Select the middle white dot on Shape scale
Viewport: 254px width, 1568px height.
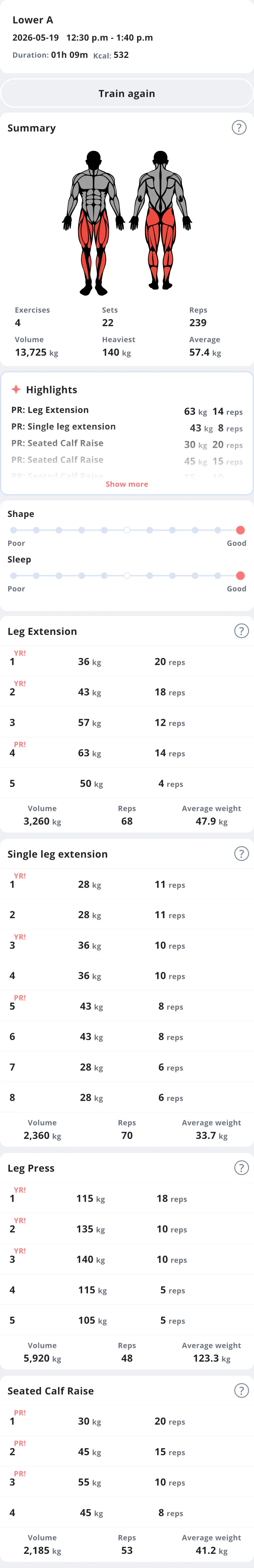click(127, 530)
